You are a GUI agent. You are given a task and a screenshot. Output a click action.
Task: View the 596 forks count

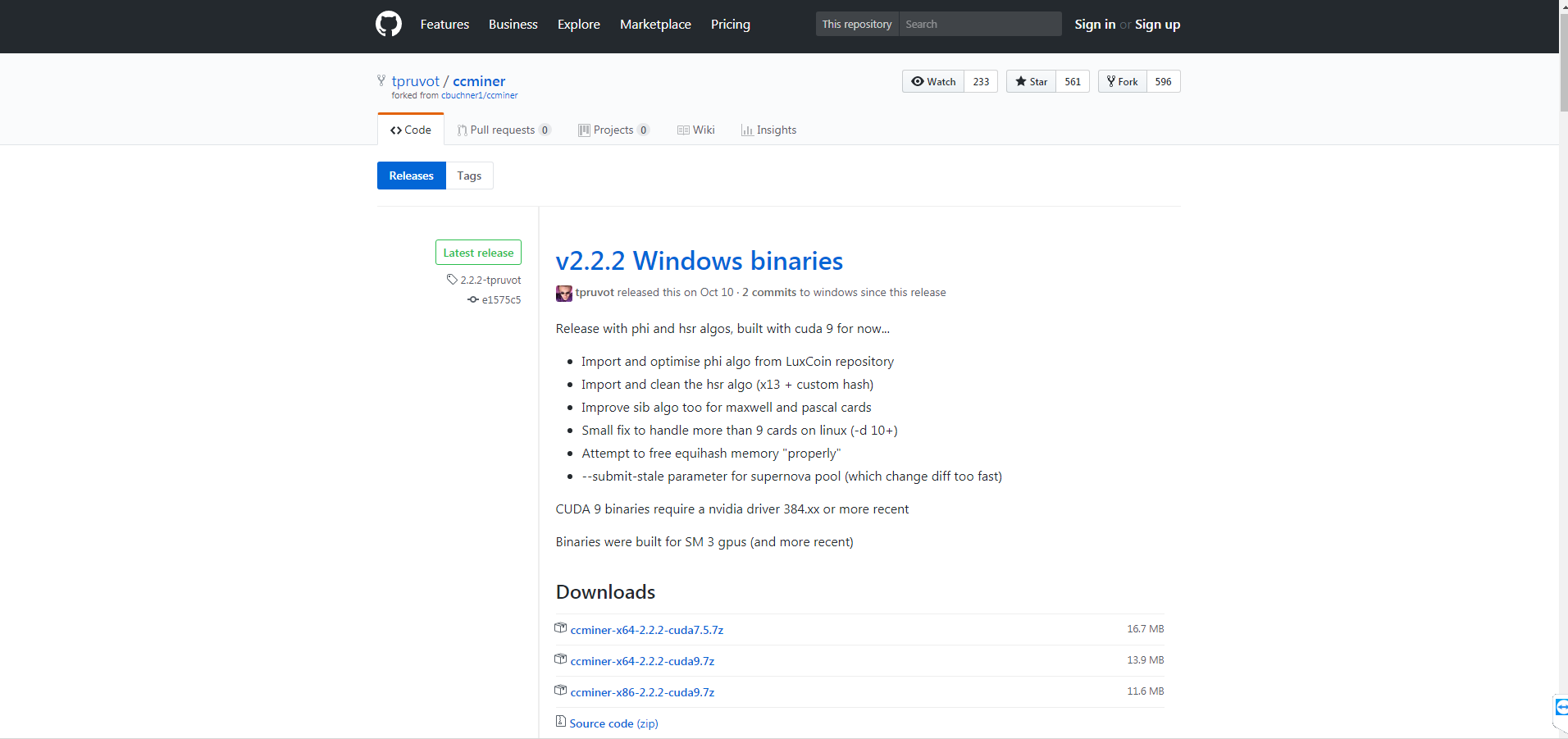point(1163,81)
